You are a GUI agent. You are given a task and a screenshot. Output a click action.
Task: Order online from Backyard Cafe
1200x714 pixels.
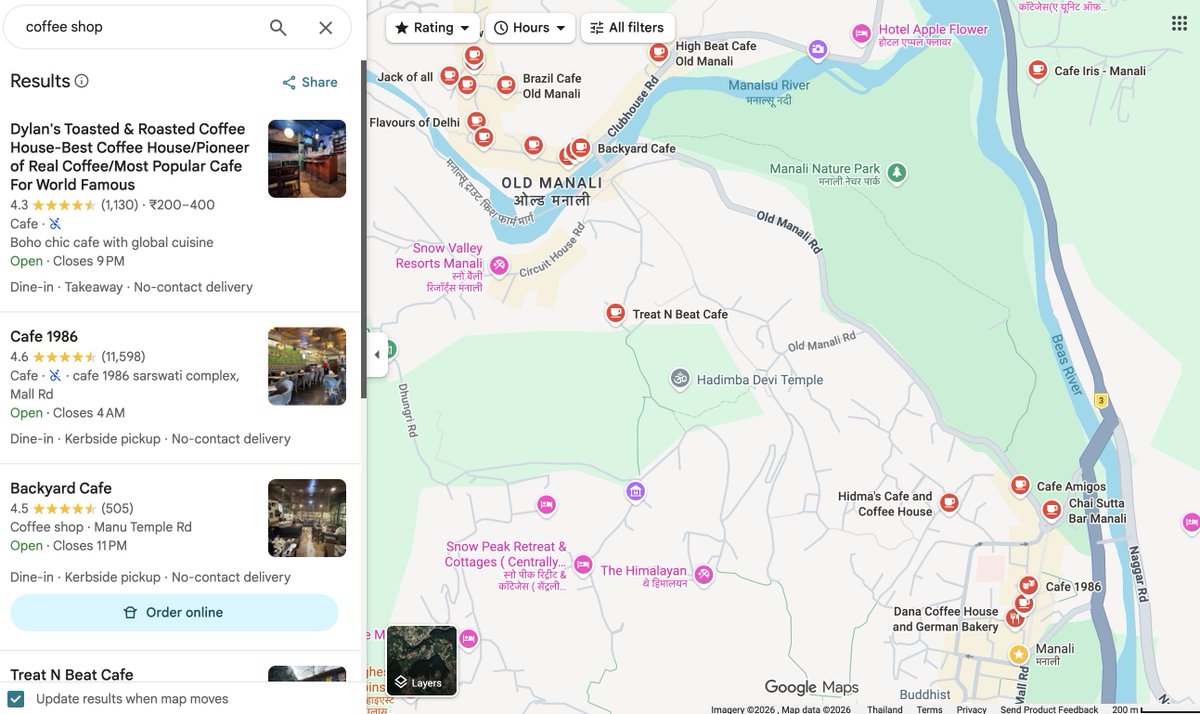[x=174, y=612]
